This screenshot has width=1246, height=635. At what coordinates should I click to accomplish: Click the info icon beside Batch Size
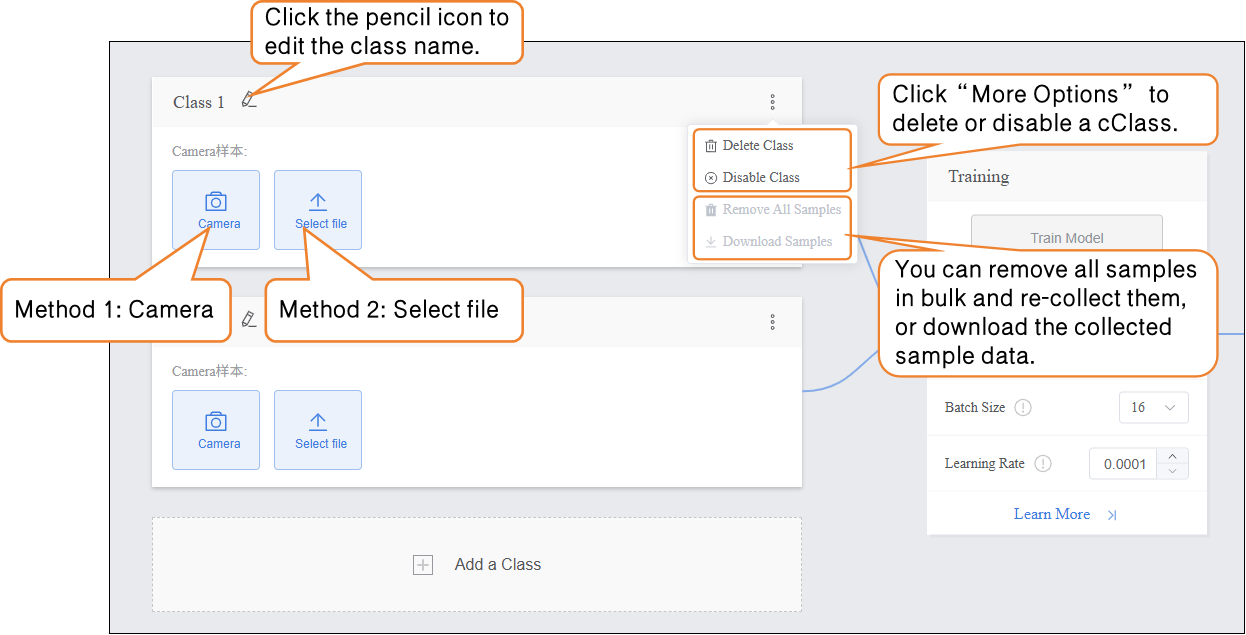(x=1022, y=408)
